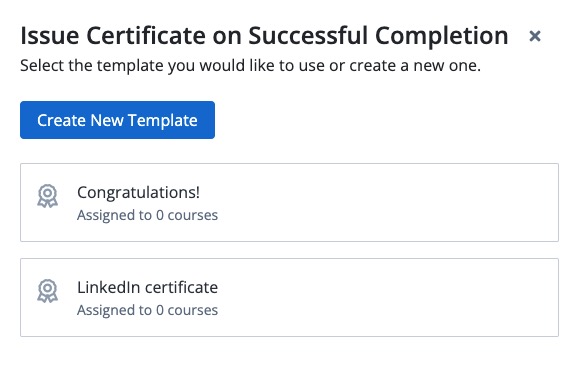Click the "Select the template" instruction text
The image size is (572, 379).
251,66
